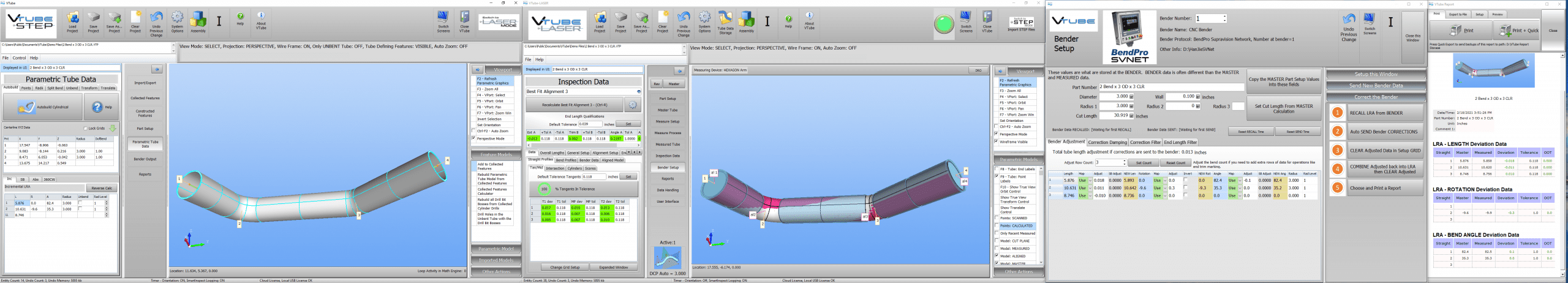This screenshot has height=283, width=1568.
Task: Click Bender Number stepper field
Action: tap(1210, 18)
